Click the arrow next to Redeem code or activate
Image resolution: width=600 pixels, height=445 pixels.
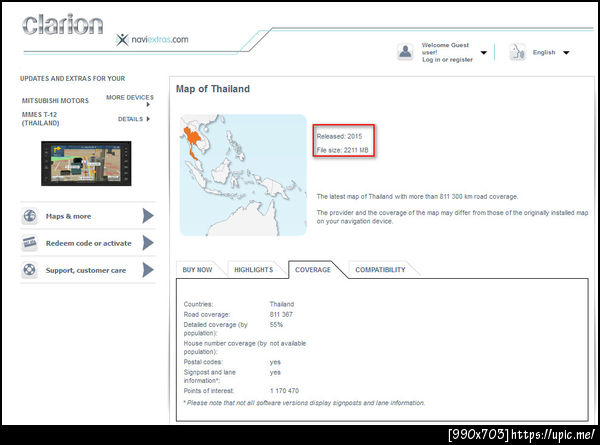click(148, 243)
